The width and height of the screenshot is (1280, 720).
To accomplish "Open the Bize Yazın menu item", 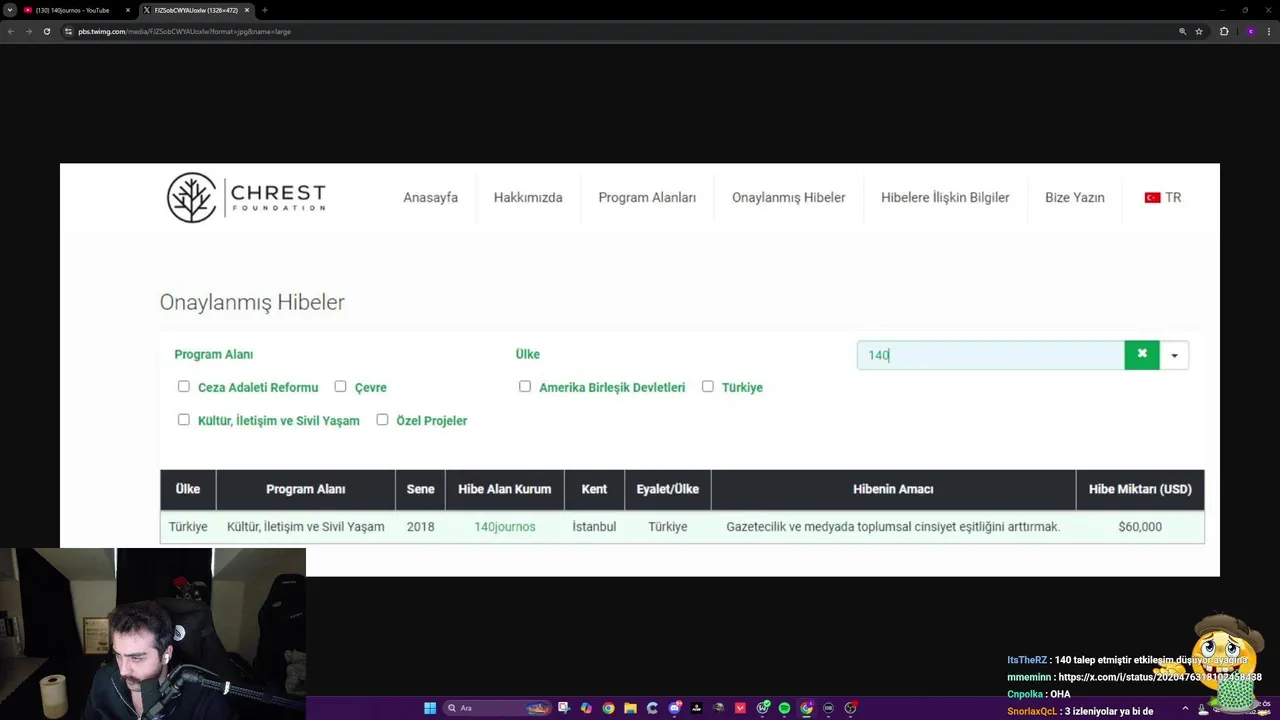I will click(1075, 198).
